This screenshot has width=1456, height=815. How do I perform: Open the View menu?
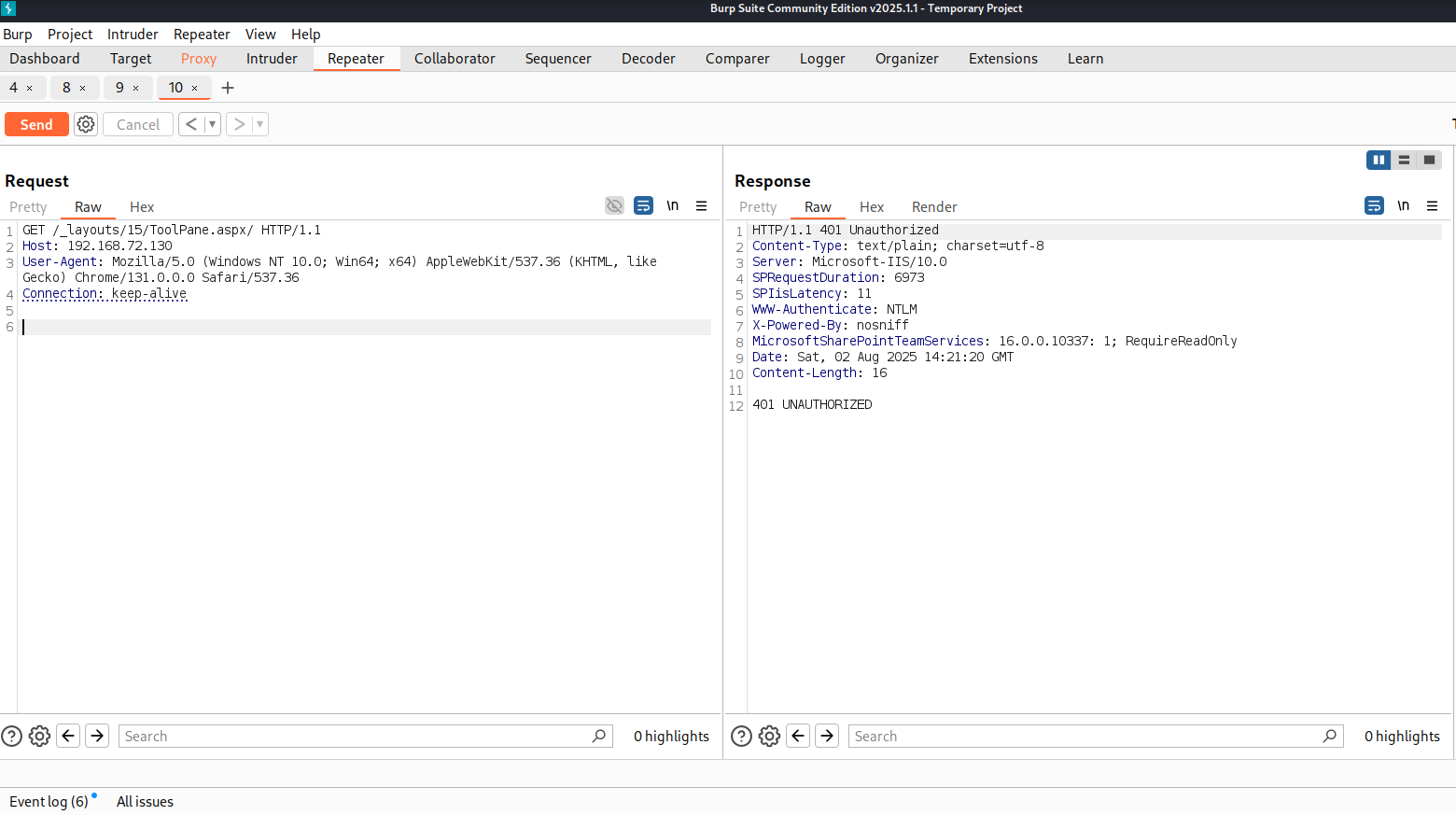[260, 34]
